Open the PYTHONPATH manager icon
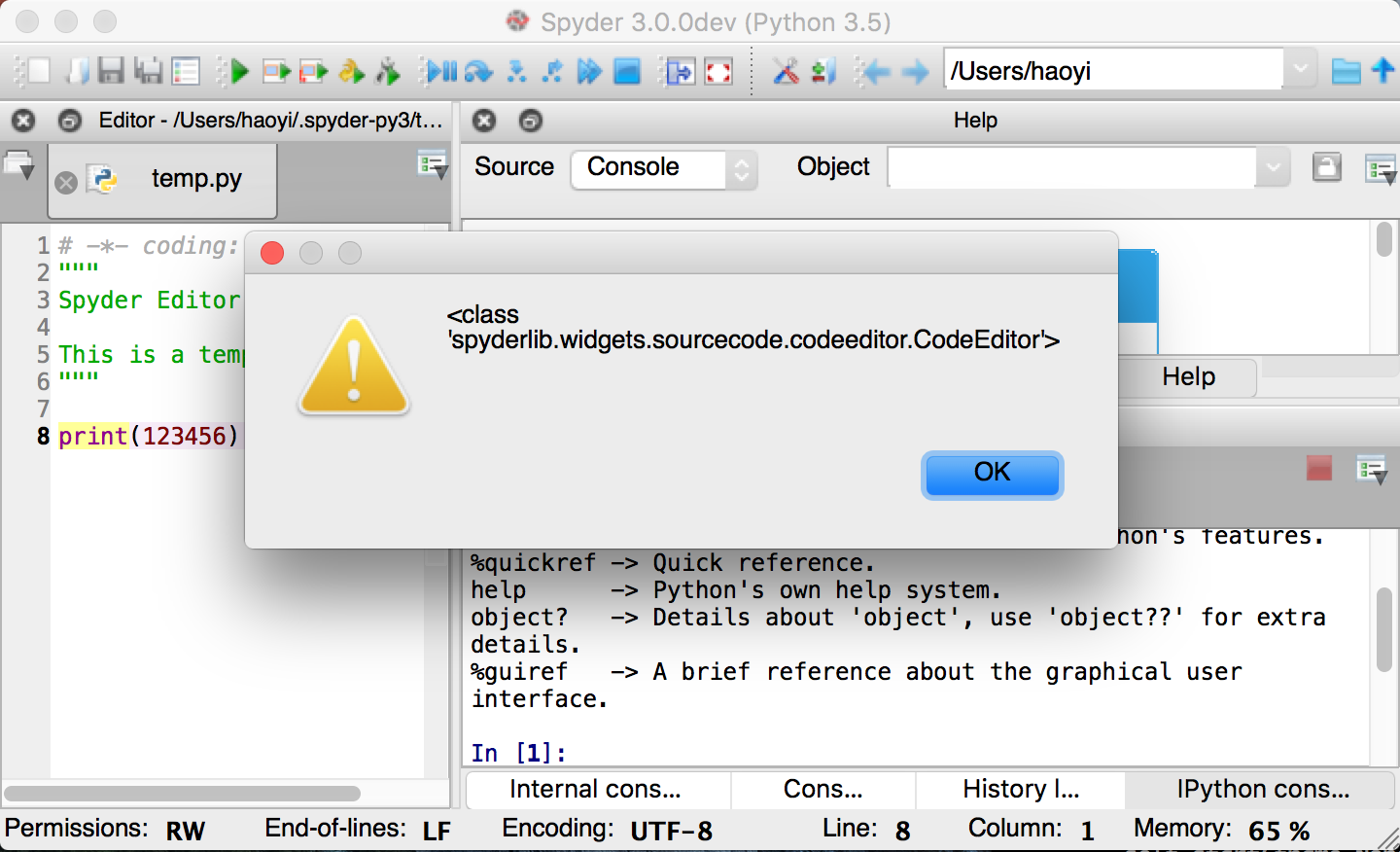This screenshot has height=852, width=1400. pyautogui.click(x=823, y=71)
